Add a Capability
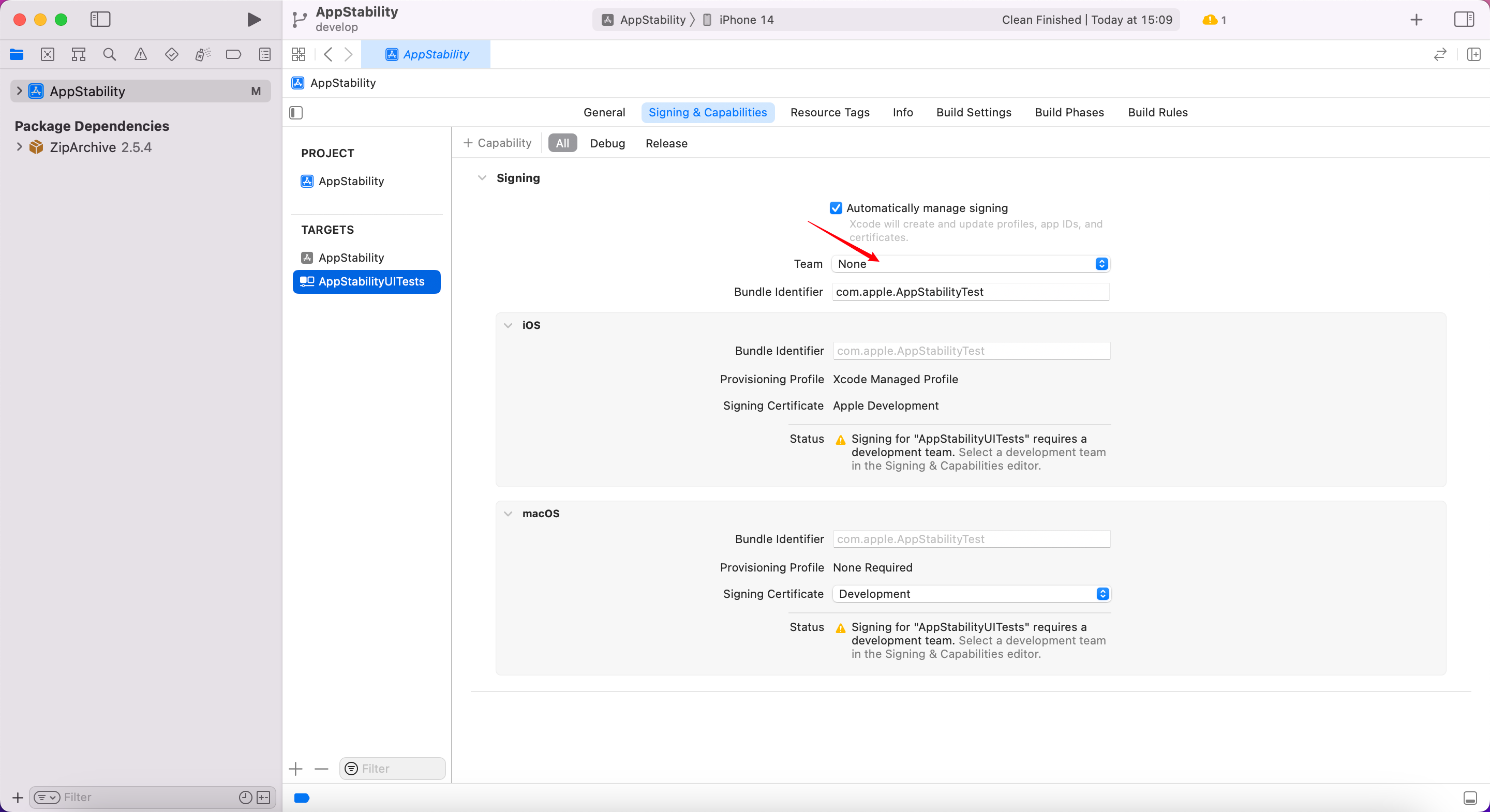Viewport: 1490px width, 812px height. (x=497, y=143)
